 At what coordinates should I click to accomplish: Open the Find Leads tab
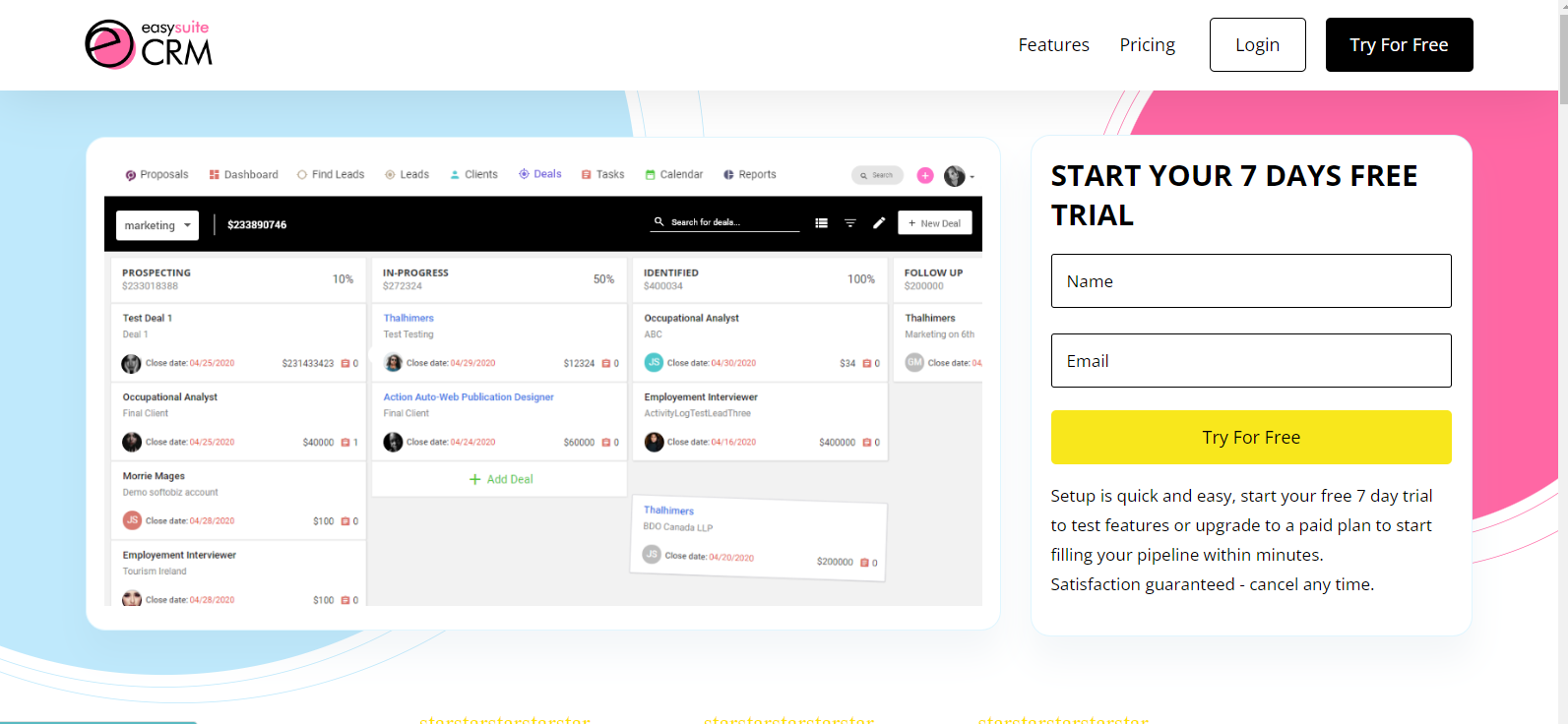331,175
